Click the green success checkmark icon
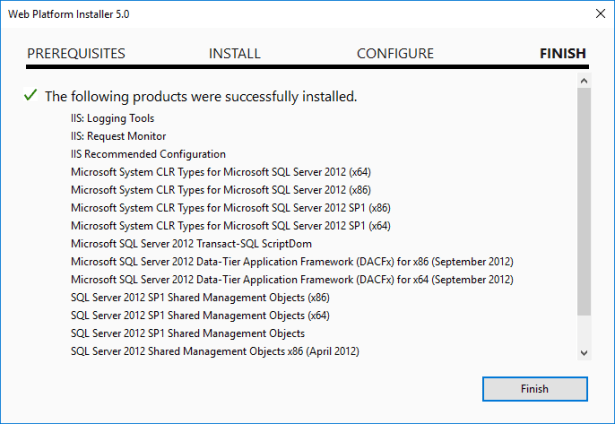615x424 pixels. click(x=30, y=95)
